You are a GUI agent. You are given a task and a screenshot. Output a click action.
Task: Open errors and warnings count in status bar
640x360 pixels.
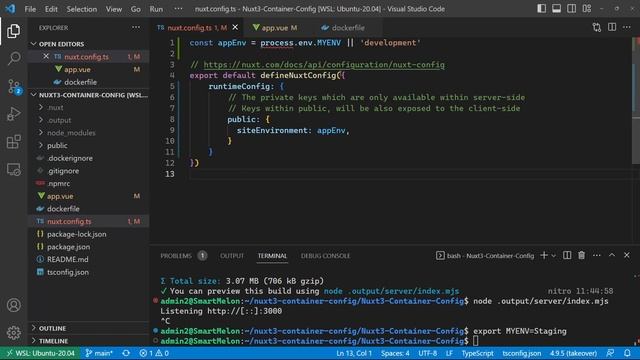pyautogui.click(x=154, y=353)
